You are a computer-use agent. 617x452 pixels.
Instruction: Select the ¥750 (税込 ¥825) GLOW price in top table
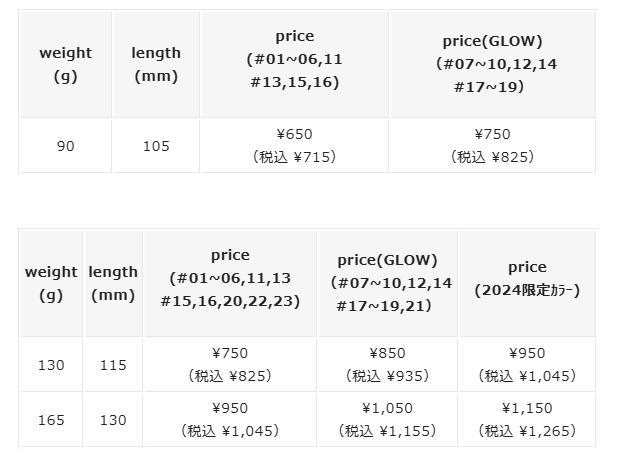(492, 146)
